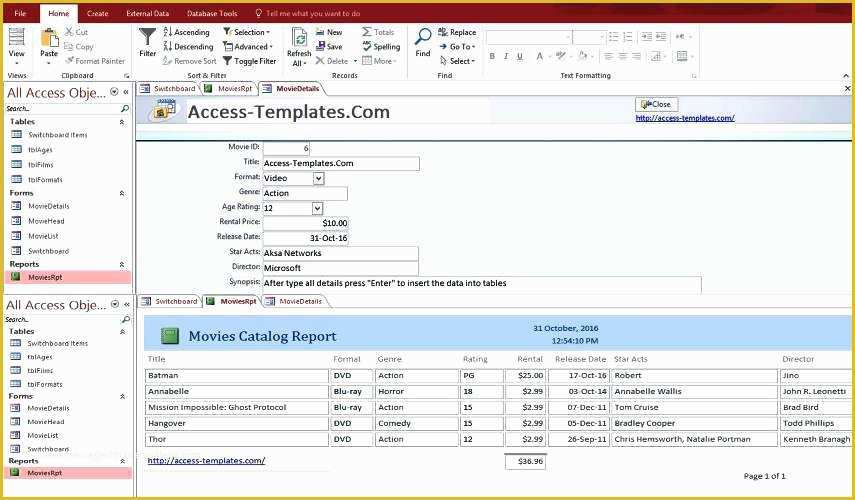Viewport: 855px width, 500px height.
Task: Click Replace in Find group
Action: (x=457, y=32)
